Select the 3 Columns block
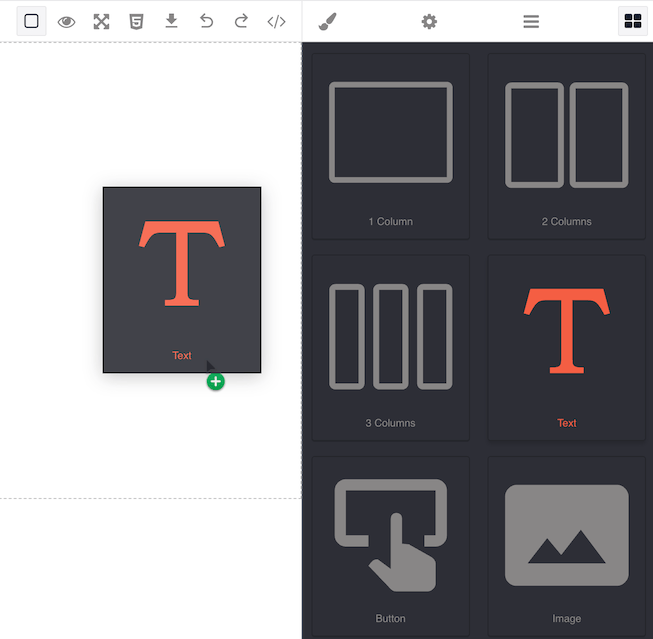The height and width of the screenshot is (639, 653). click(x=391, y=348)
